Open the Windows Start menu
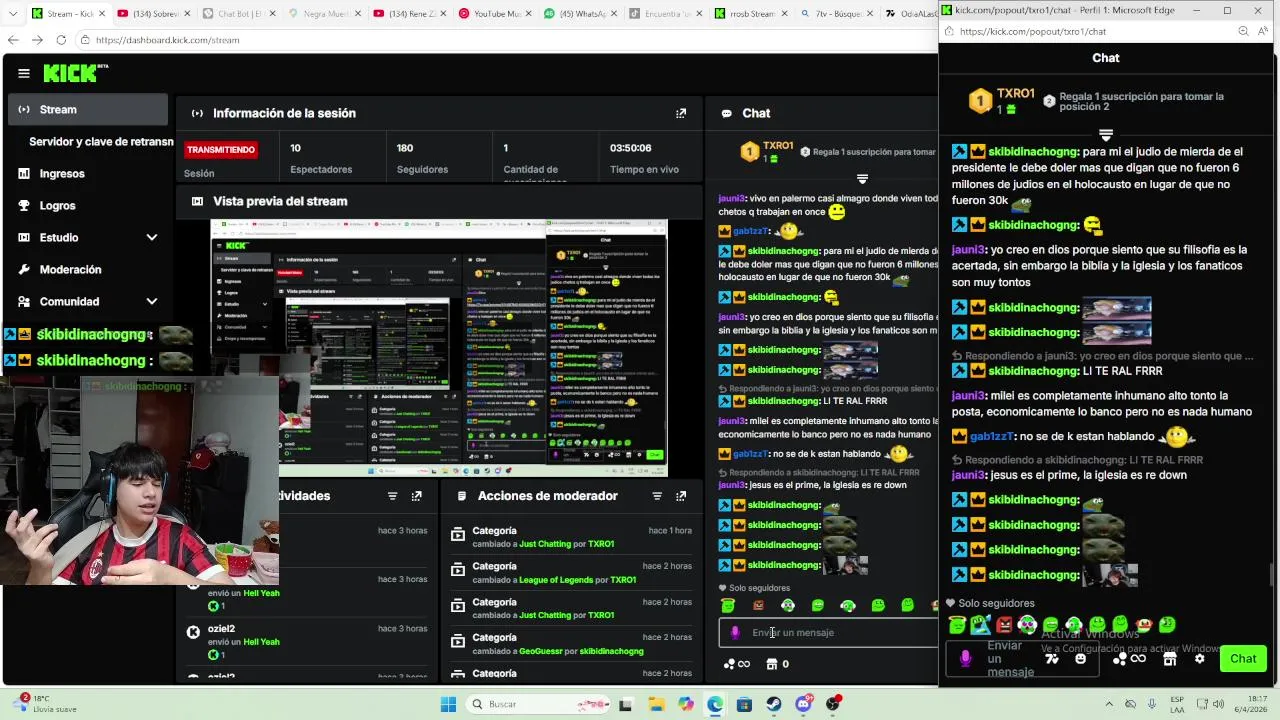Image resolution: width=1280 pixels, height=720 pixels. pyautogui.click(x=448, y=704)
